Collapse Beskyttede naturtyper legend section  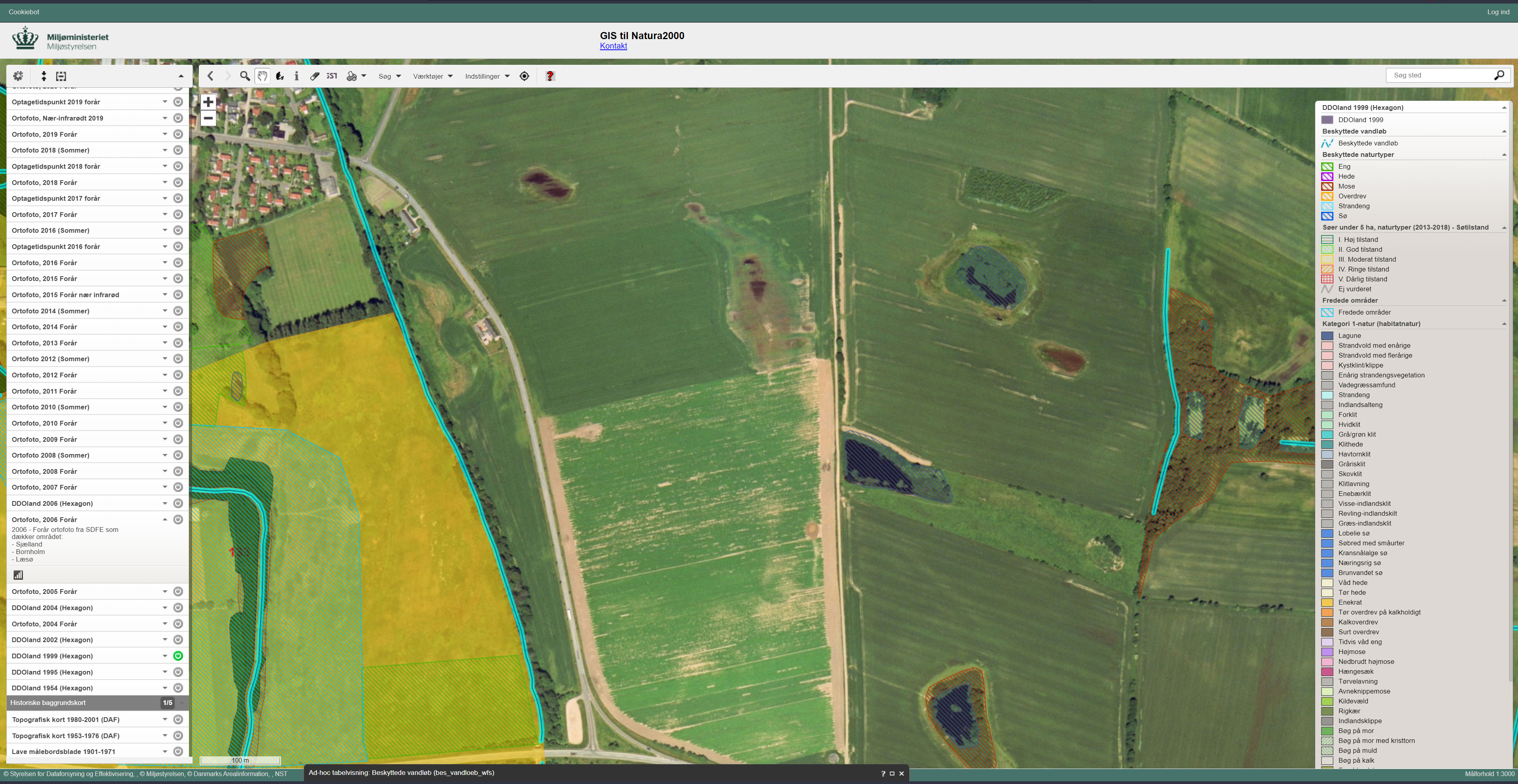(1504, 155)
